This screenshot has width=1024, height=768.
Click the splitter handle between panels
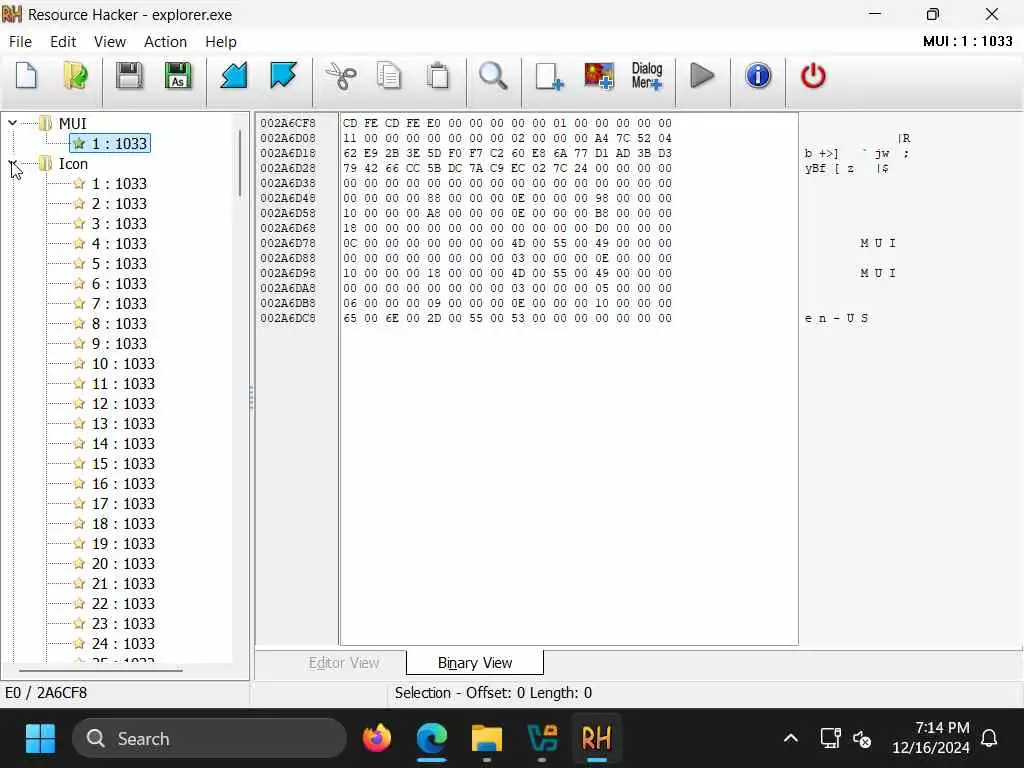pyautogui.click(x=251, y=397)
